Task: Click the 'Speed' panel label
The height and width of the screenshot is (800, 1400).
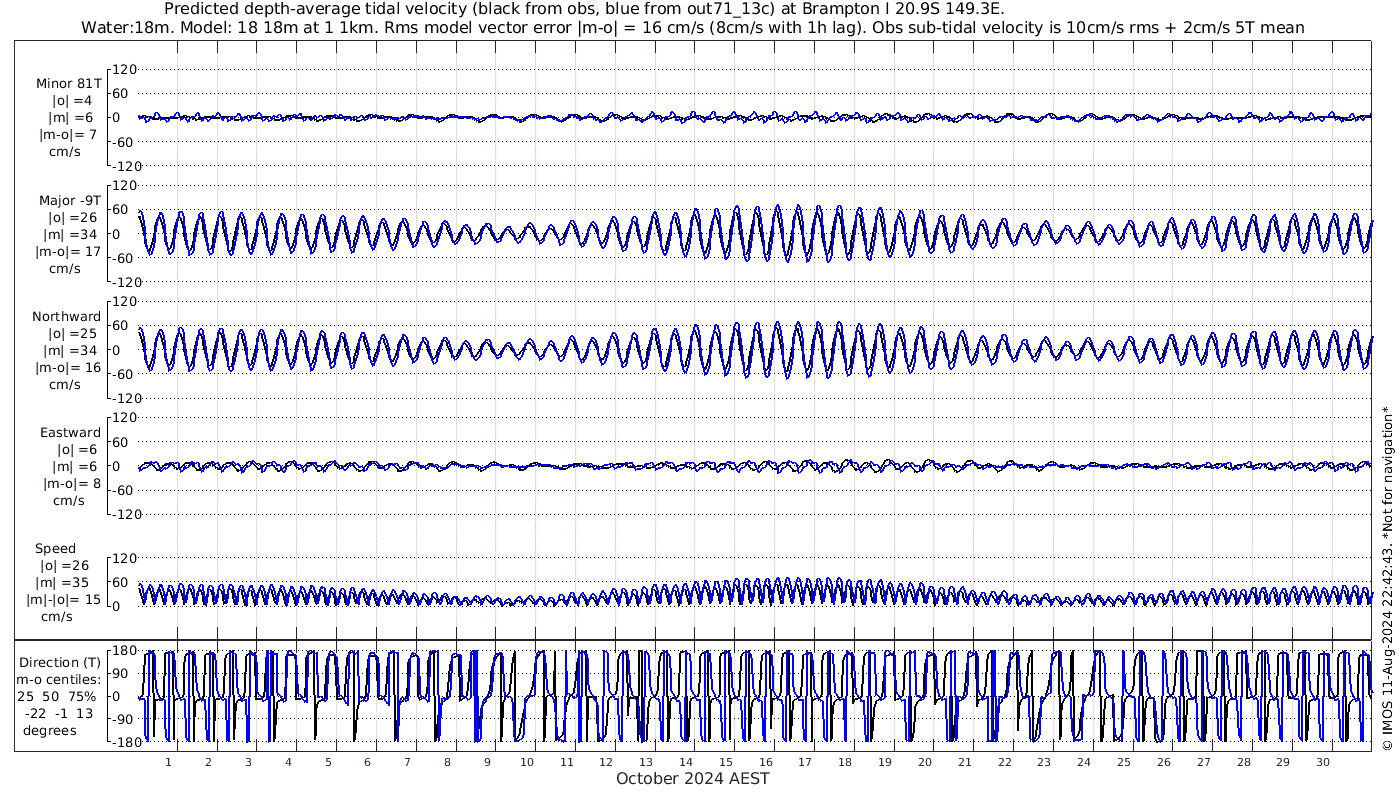Action: coord(55,549)
